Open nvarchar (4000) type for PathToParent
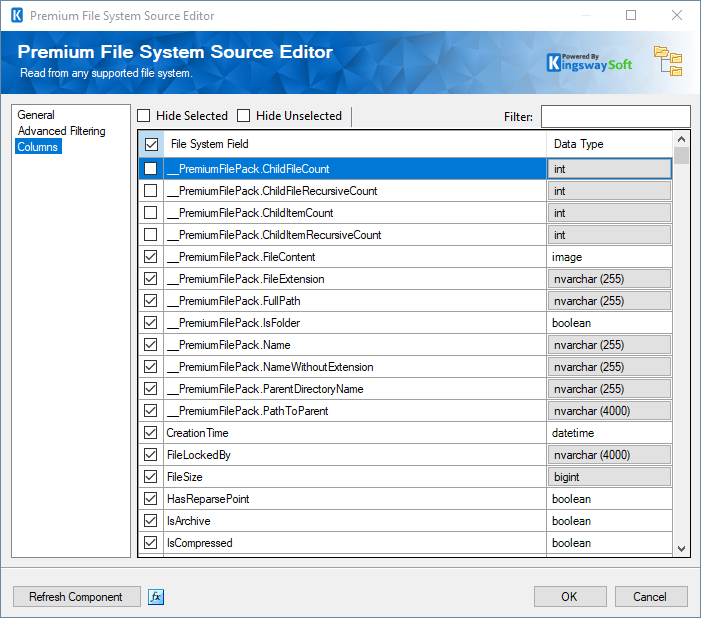 point(609,411)
